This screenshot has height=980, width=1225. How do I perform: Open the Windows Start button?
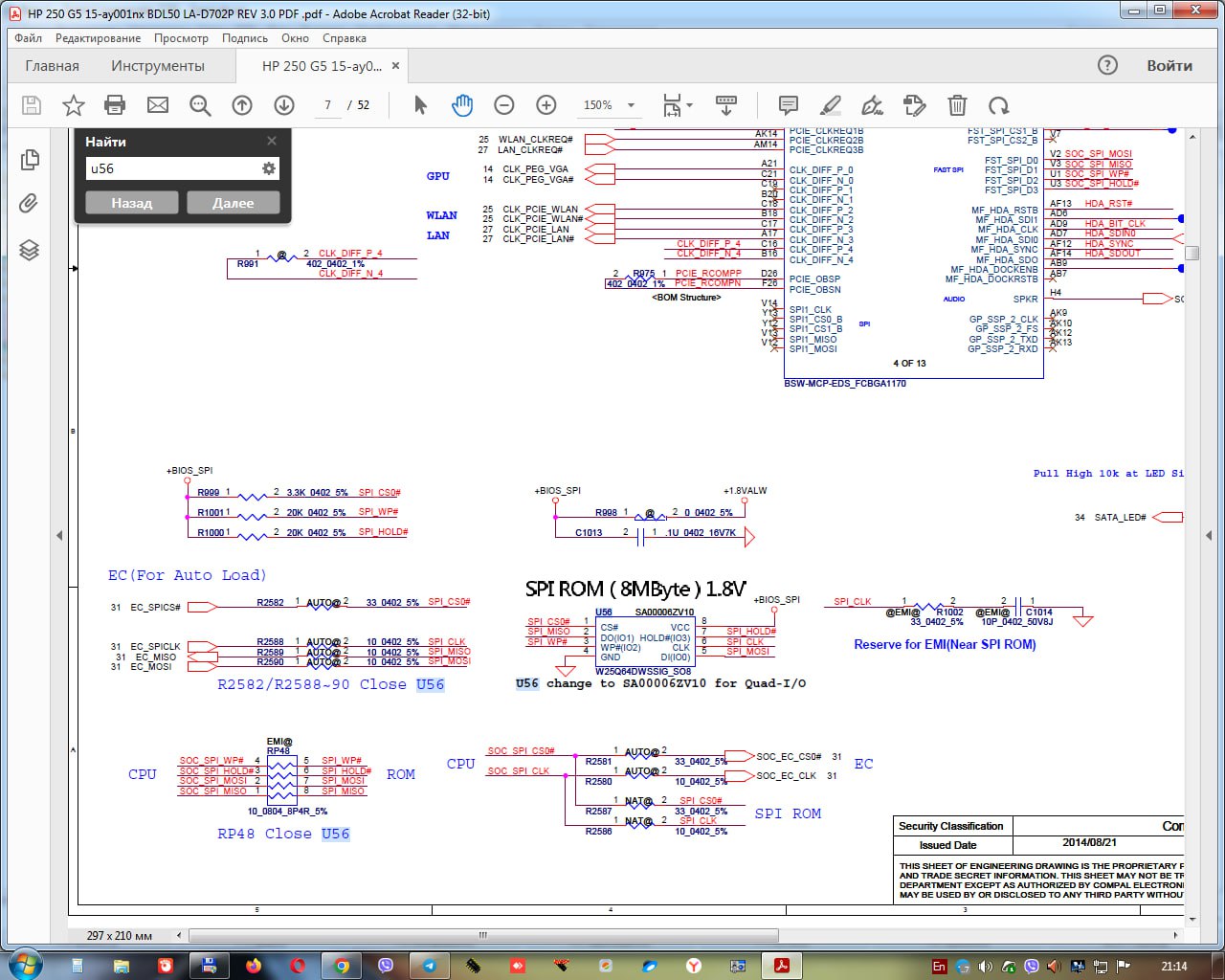(x=25, y=964)
